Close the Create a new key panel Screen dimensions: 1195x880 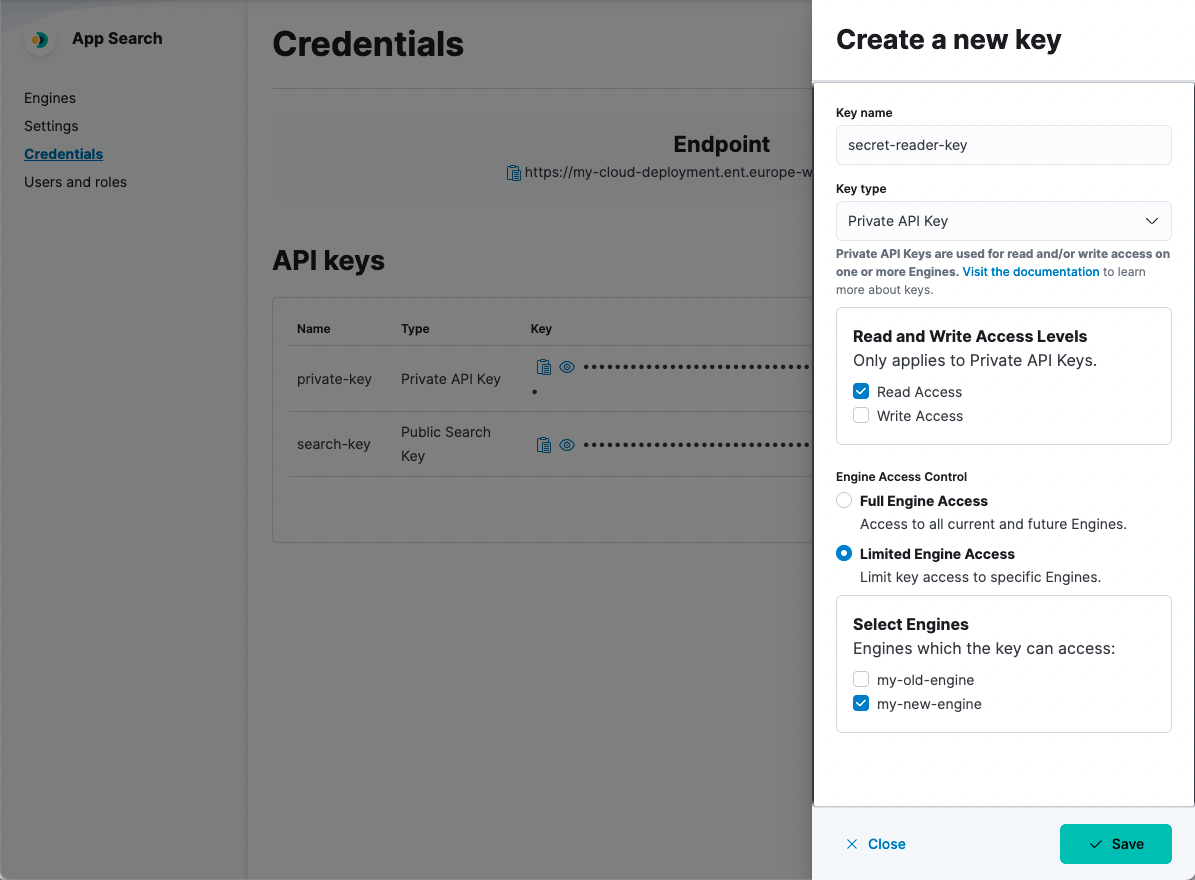pyautogui.click(x=875, y=843)
